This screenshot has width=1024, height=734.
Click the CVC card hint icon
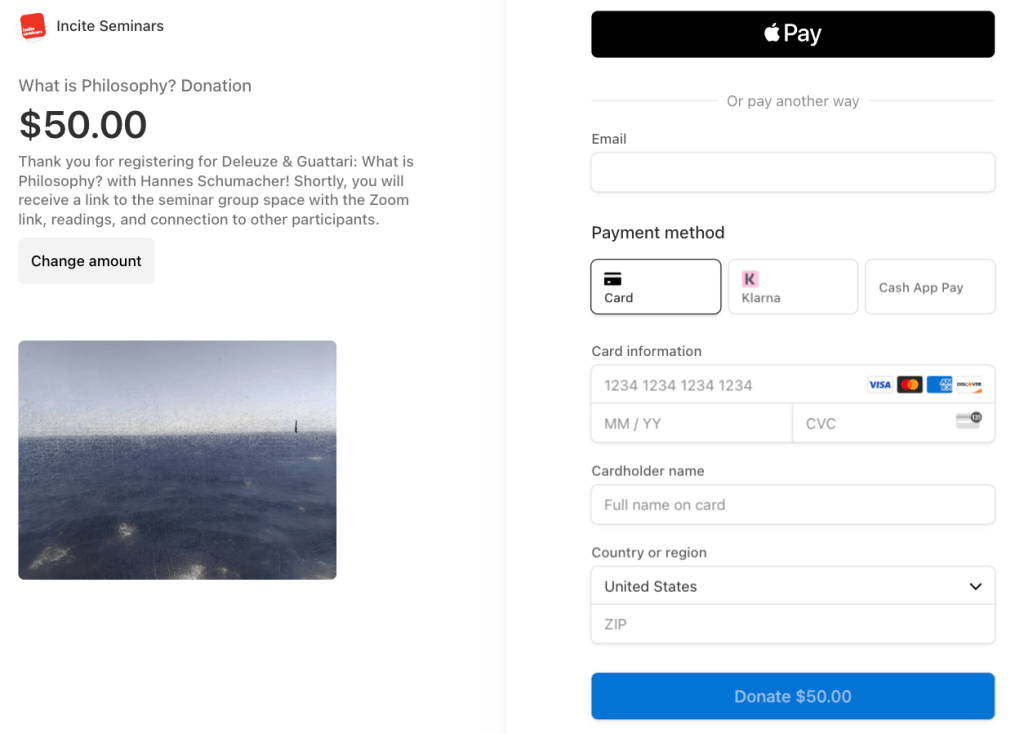[968, 420]
